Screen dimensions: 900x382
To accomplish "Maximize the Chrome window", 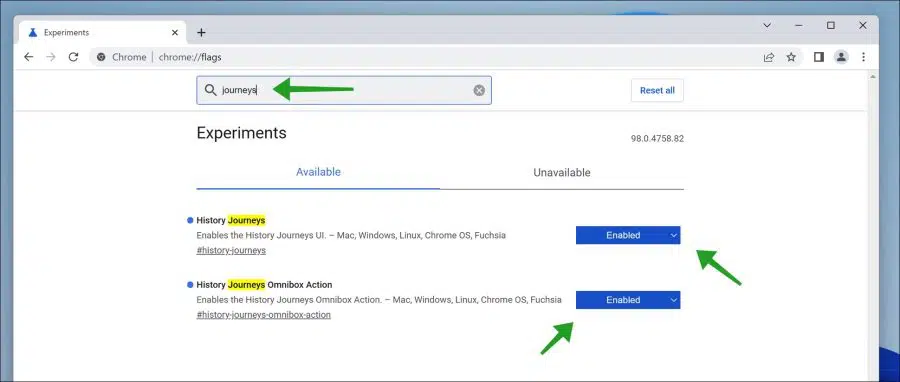I will pos(831,25).
